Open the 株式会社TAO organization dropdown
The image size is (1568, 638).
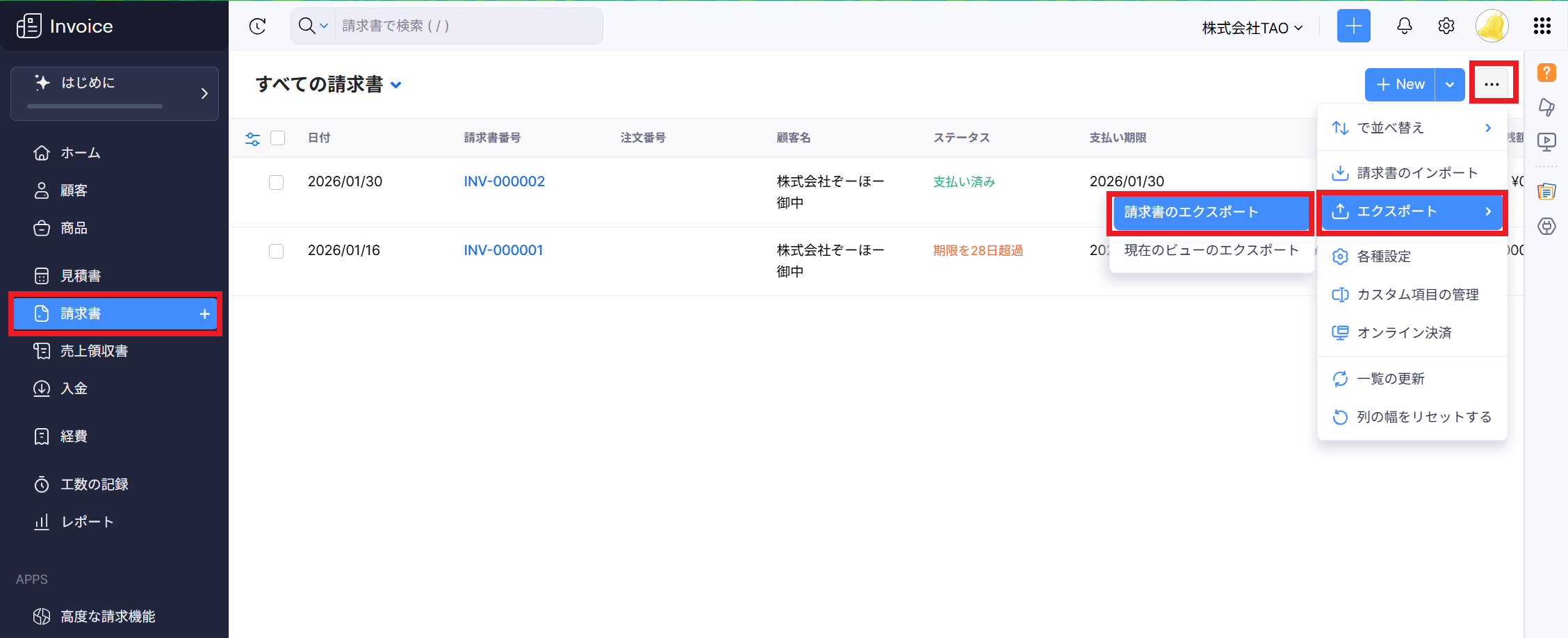tap(1252, 28)
